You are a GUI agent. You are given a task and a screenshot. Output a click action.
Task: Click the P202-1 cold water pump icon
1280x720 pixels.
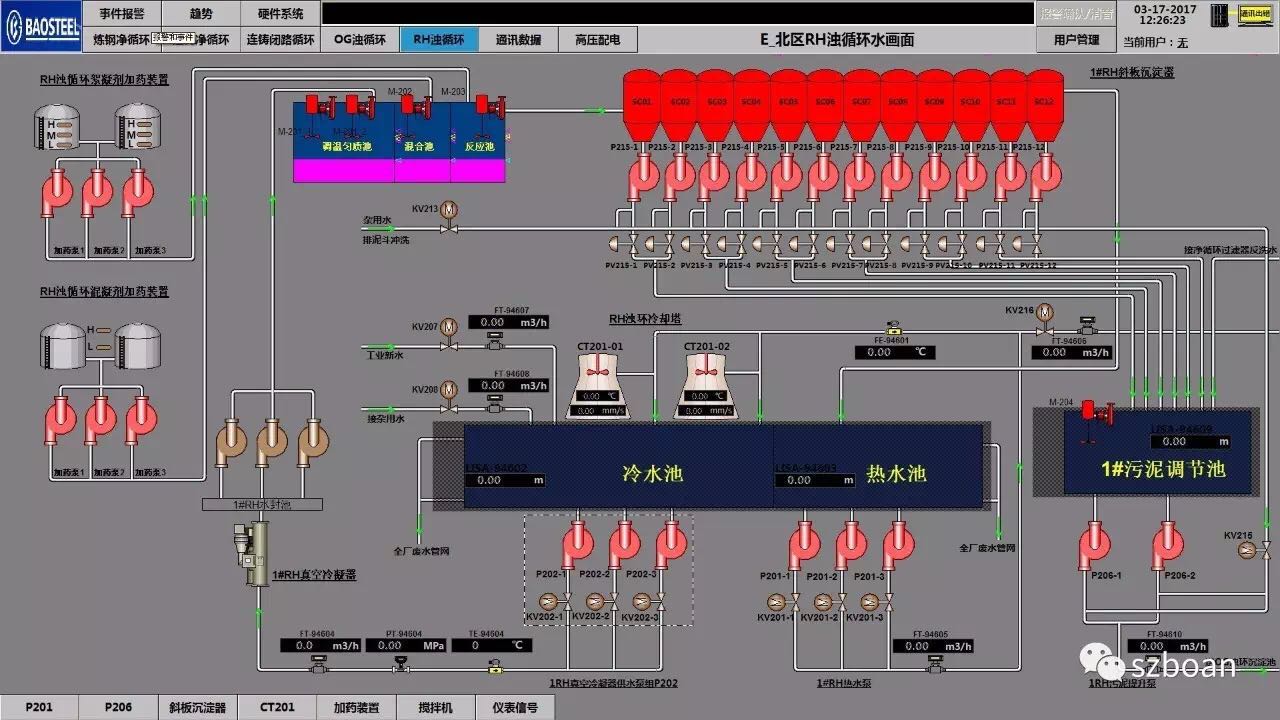[576, 543]
